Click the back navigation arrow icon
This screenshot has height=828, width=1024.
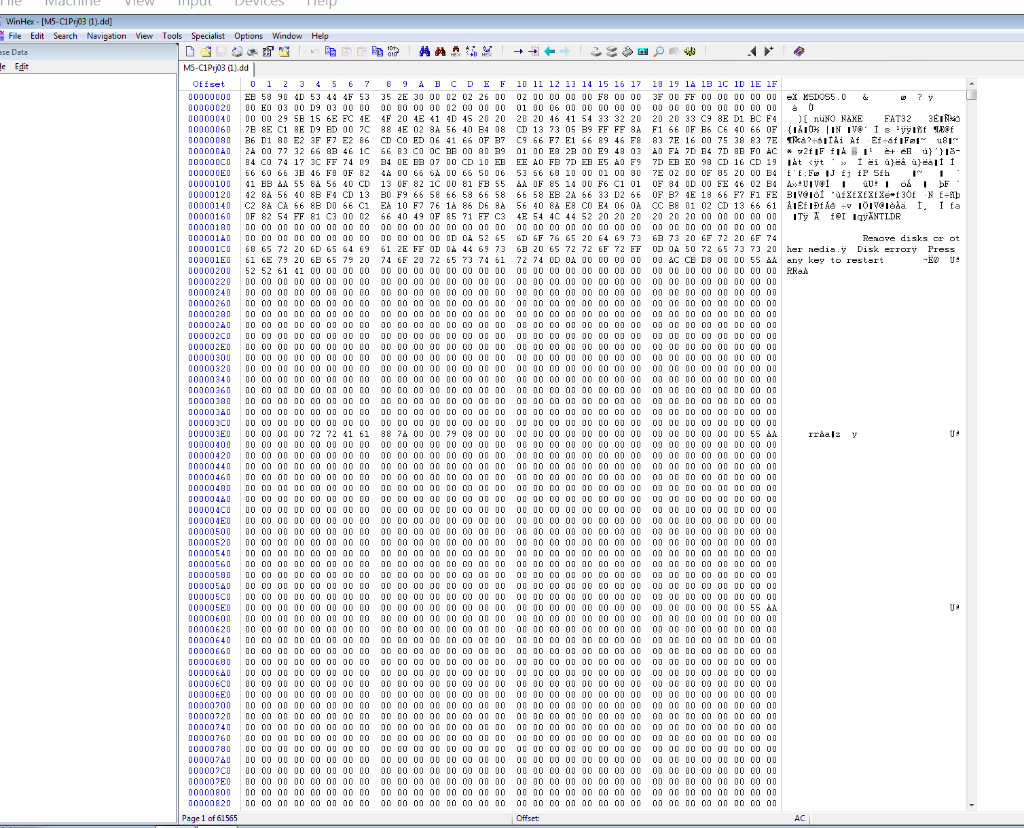[549, 51]
